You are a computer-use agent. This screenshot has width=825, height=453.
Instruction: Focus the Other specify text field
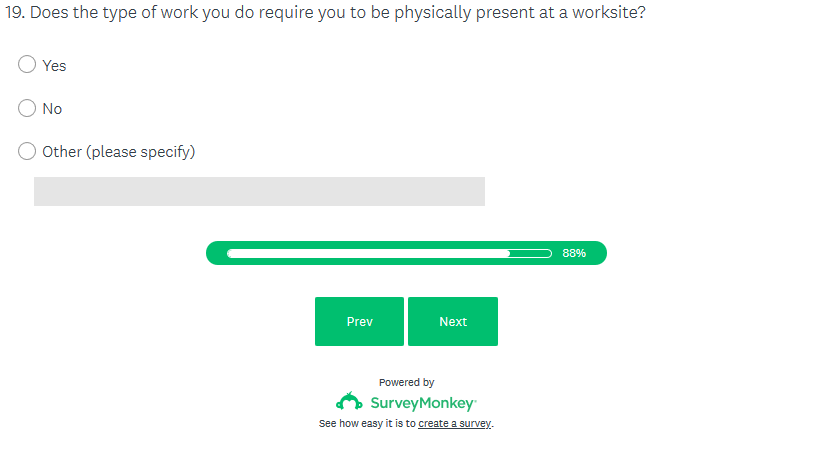[259, 192]
